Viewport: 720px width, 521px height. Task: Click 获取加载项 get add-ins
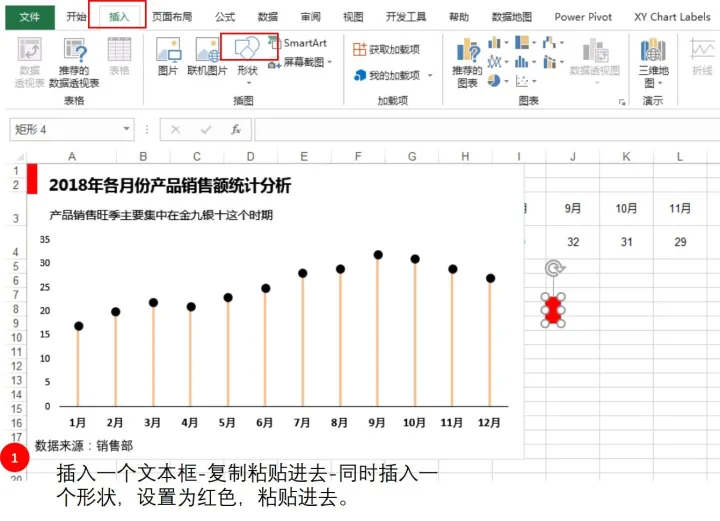tap(386, 49)
